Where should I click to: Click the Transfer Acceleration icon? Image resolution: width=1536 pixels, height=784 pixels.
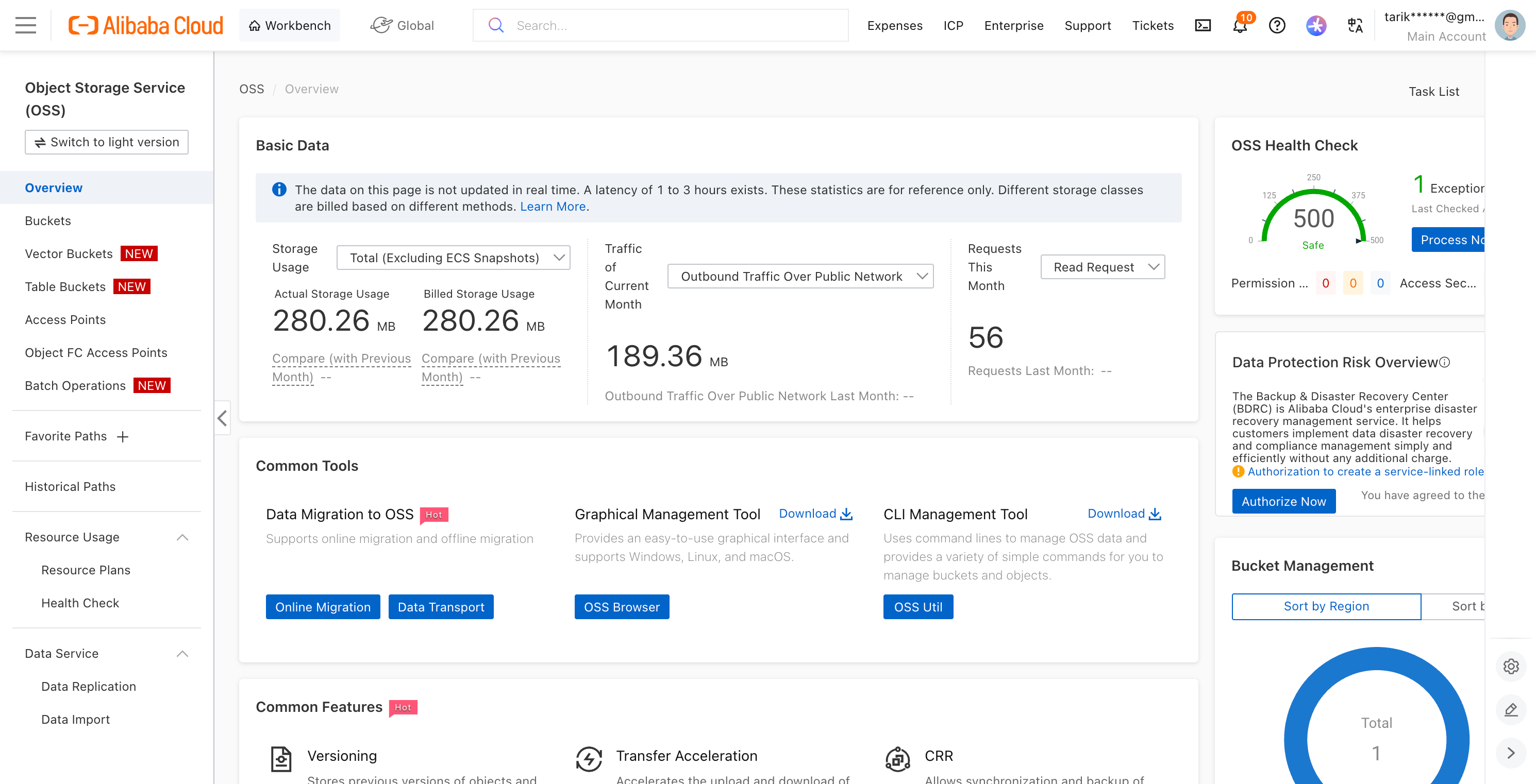coord(589,759)
